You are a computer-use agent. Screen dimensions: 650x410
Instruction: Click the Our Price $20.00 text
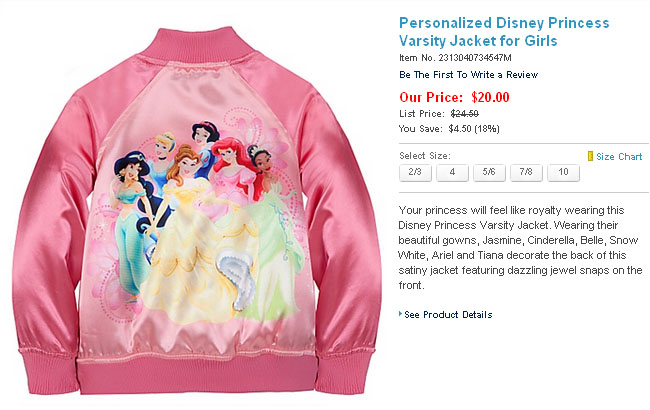454,97
